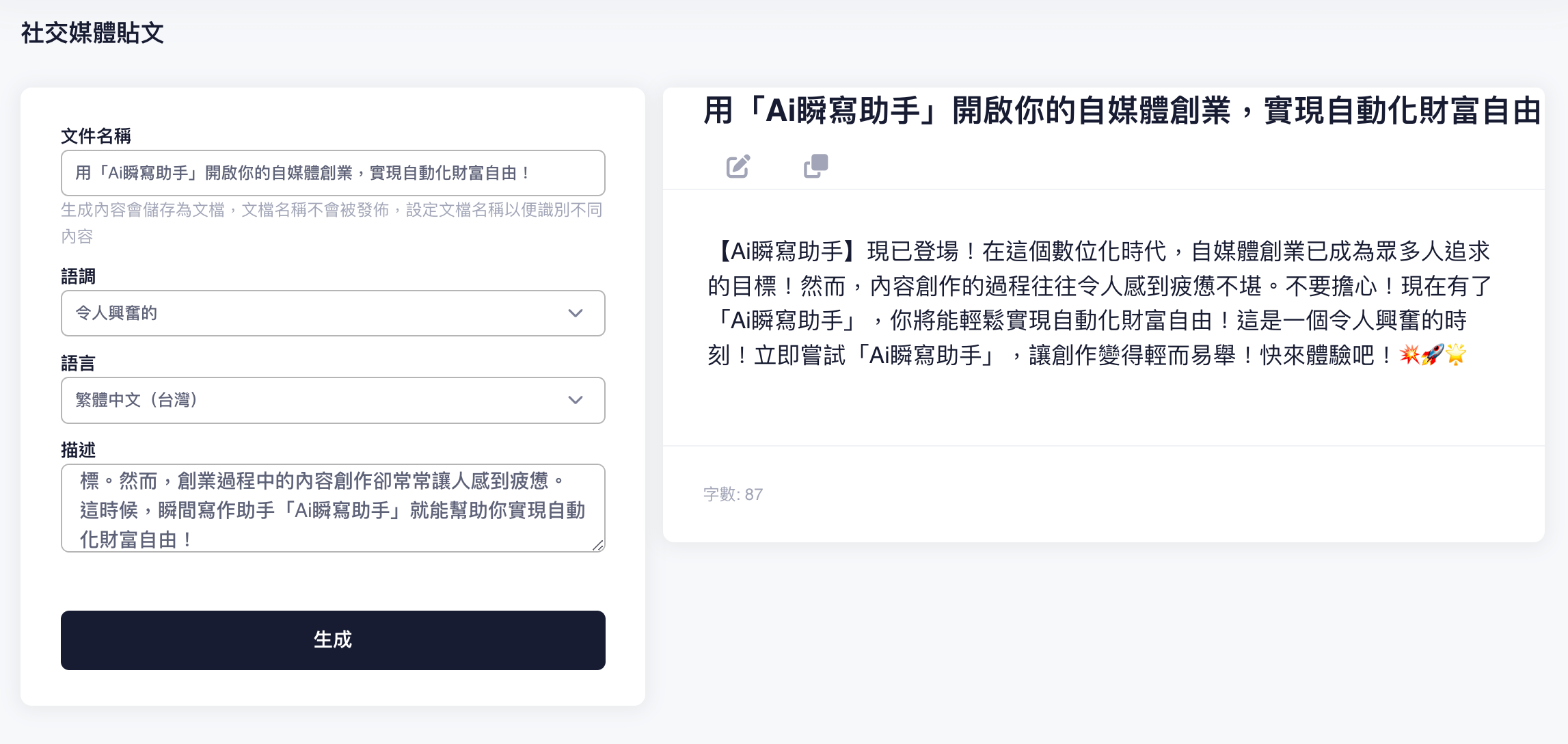
Task: Click the copy content icon
Action: (x=815, y=166)
